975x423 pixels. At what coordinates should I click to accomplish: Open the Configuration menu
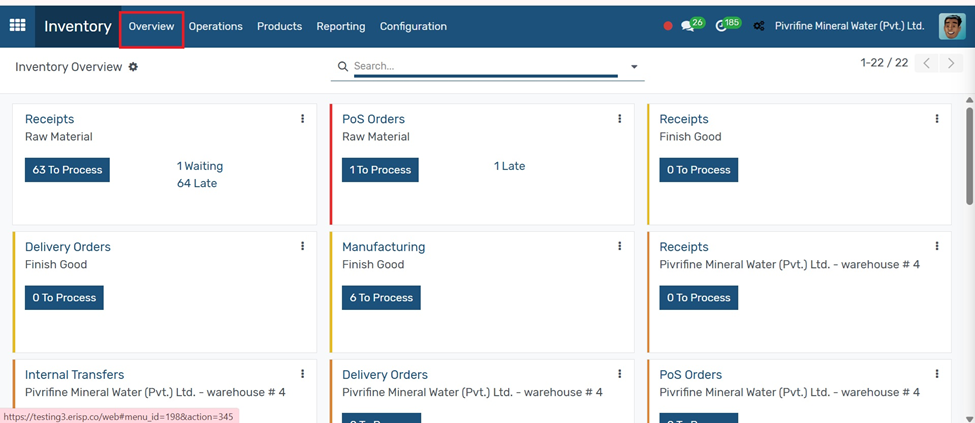click(413, 26)
